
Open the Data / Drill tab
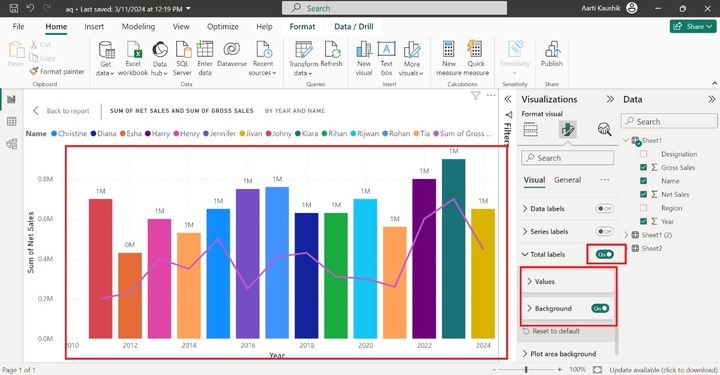[354, 27]
